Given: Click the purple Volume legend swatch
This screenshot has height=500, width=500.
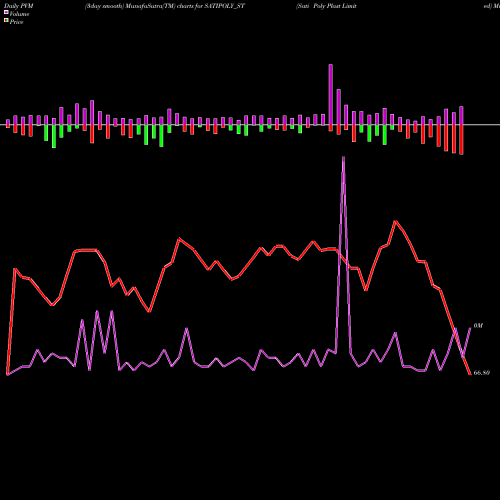Looking at the screenshot, I should point(6,13).
